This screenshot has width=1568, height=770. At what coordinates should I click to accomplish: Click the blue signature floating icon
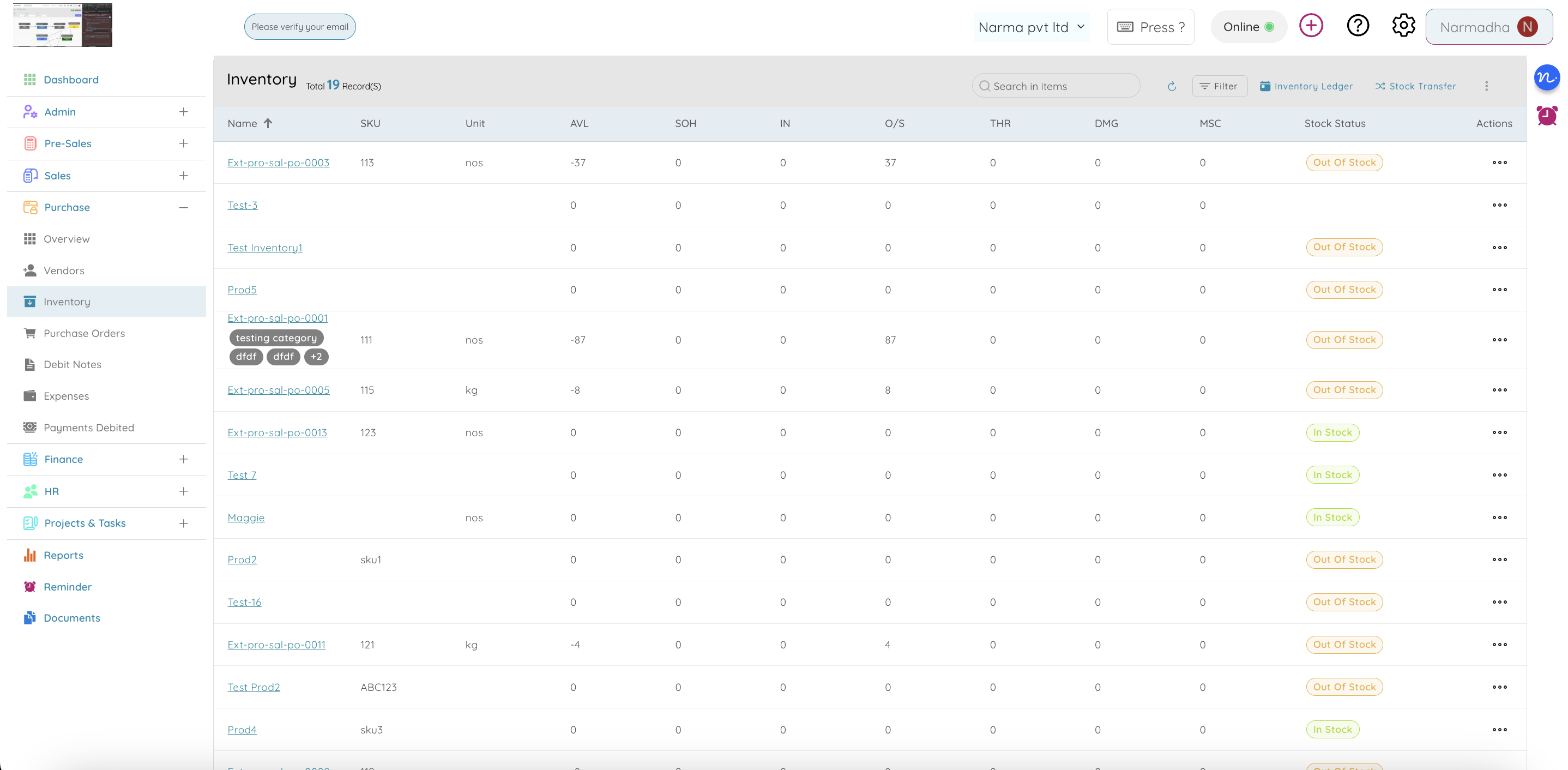(x=1546, y=78)
